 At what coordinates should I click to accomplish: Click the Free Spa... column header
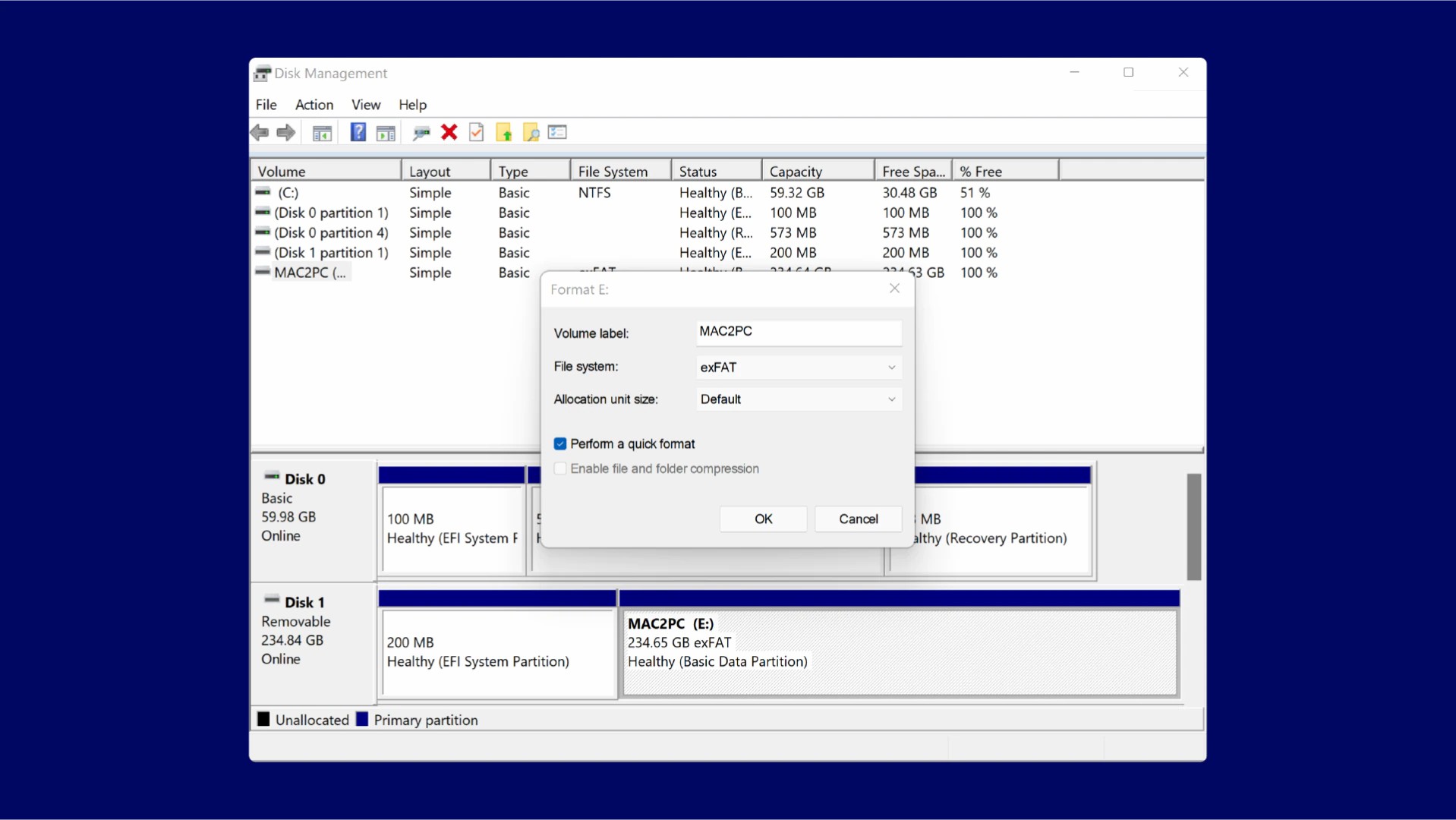pos(913,172)
